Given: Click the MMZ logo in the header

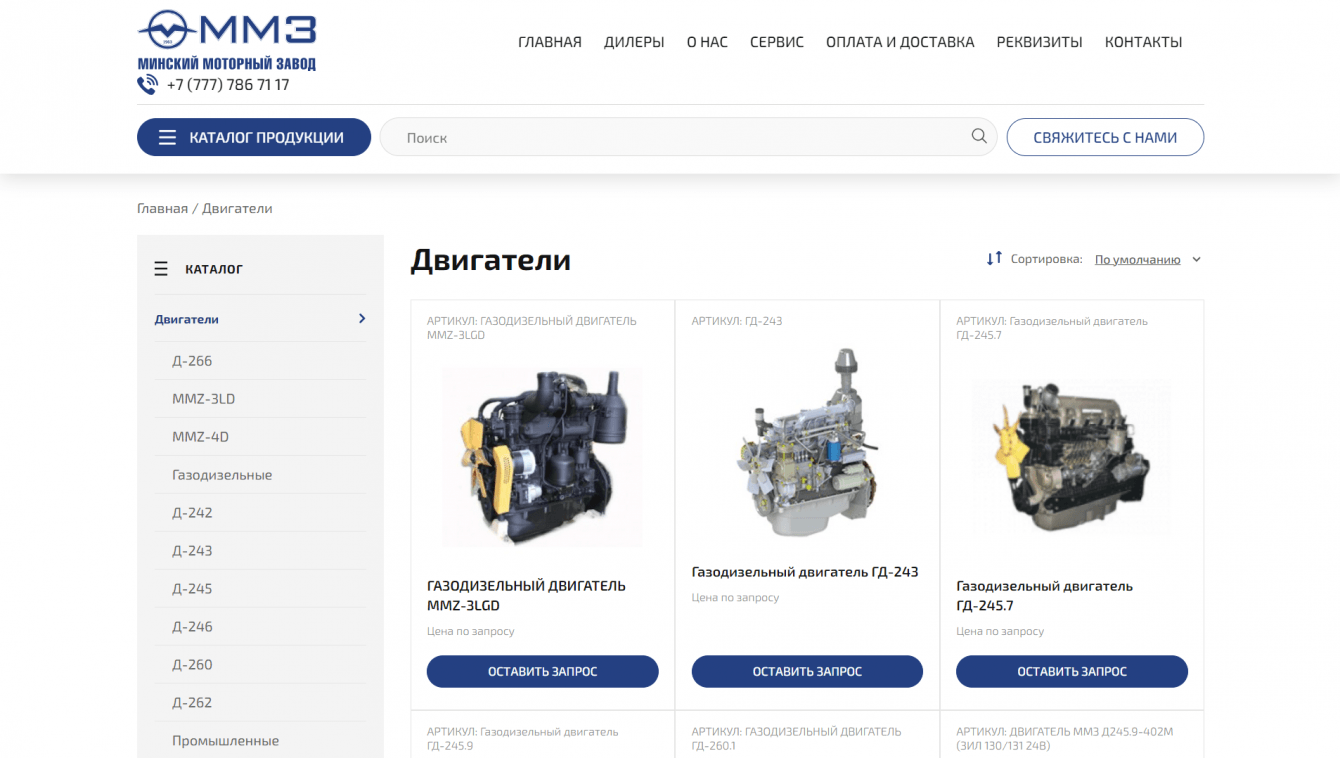Looking at the screenshot, I should [x=227, y=40].
